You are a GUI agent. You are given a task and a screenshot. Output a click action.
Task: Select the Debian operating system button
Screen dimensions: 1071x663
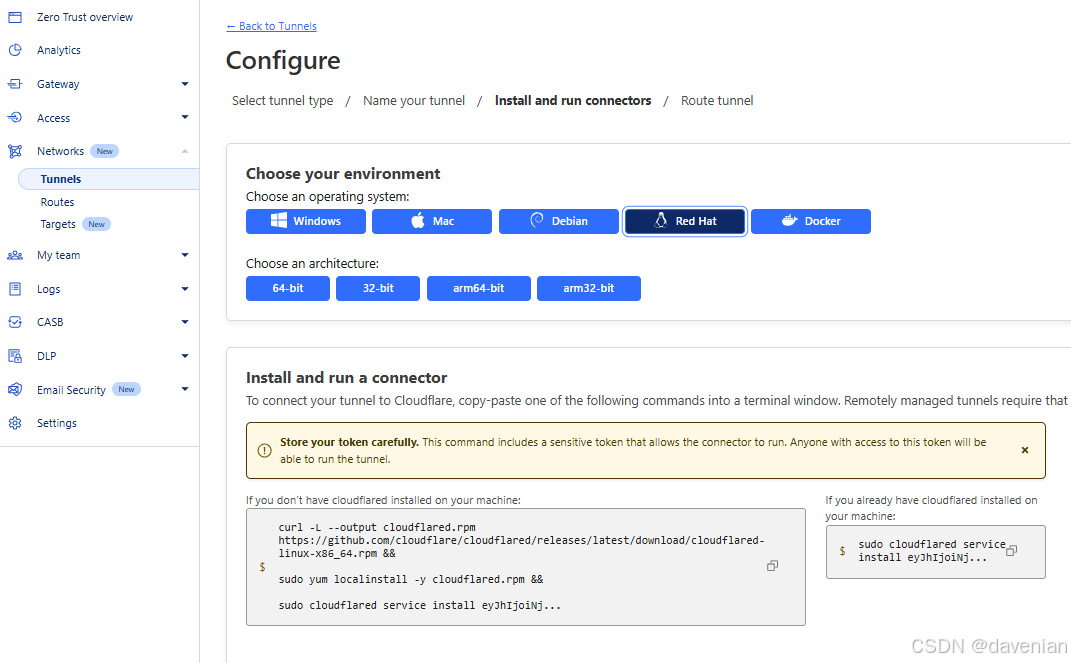558,221
